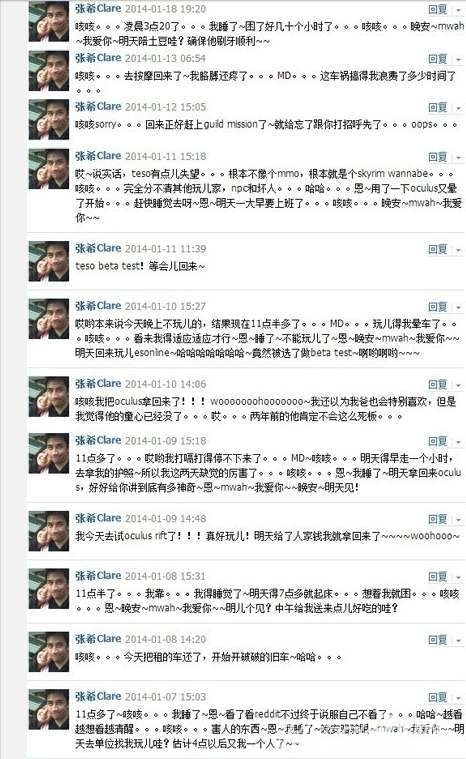Screen dimensions: 466x759
Task: Open options arrow on 2014-01-12 15:05 comment
Action: [x=458, y=107]
